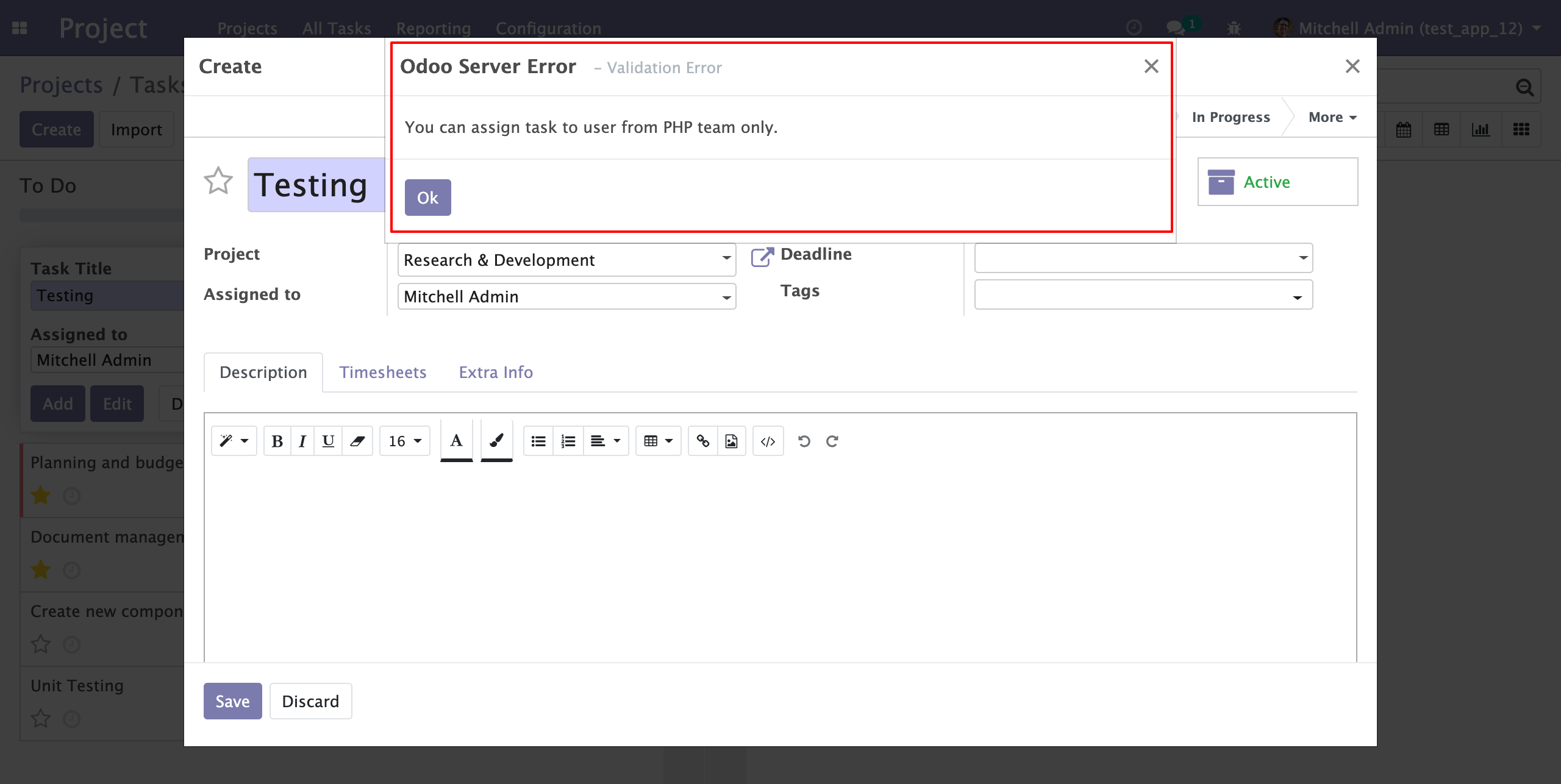
Task: Open the Assigned to dropdown
Action: point(726,297)
